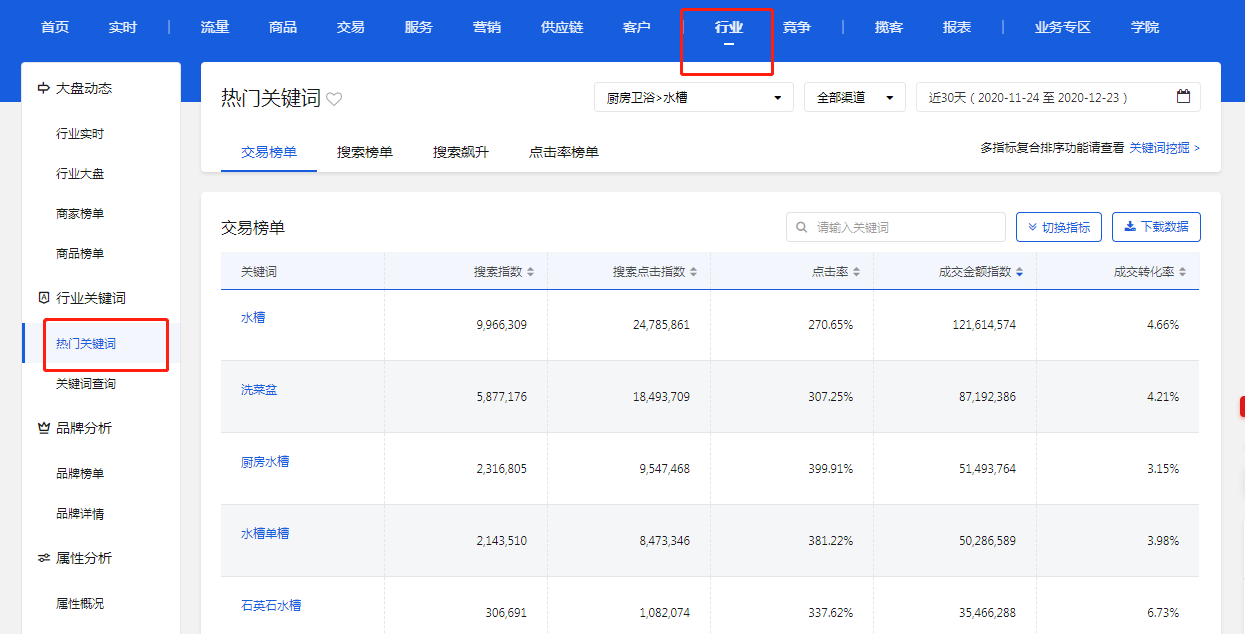Click the 切换指标 button
1245x634 pixels.
(1058, 227)
